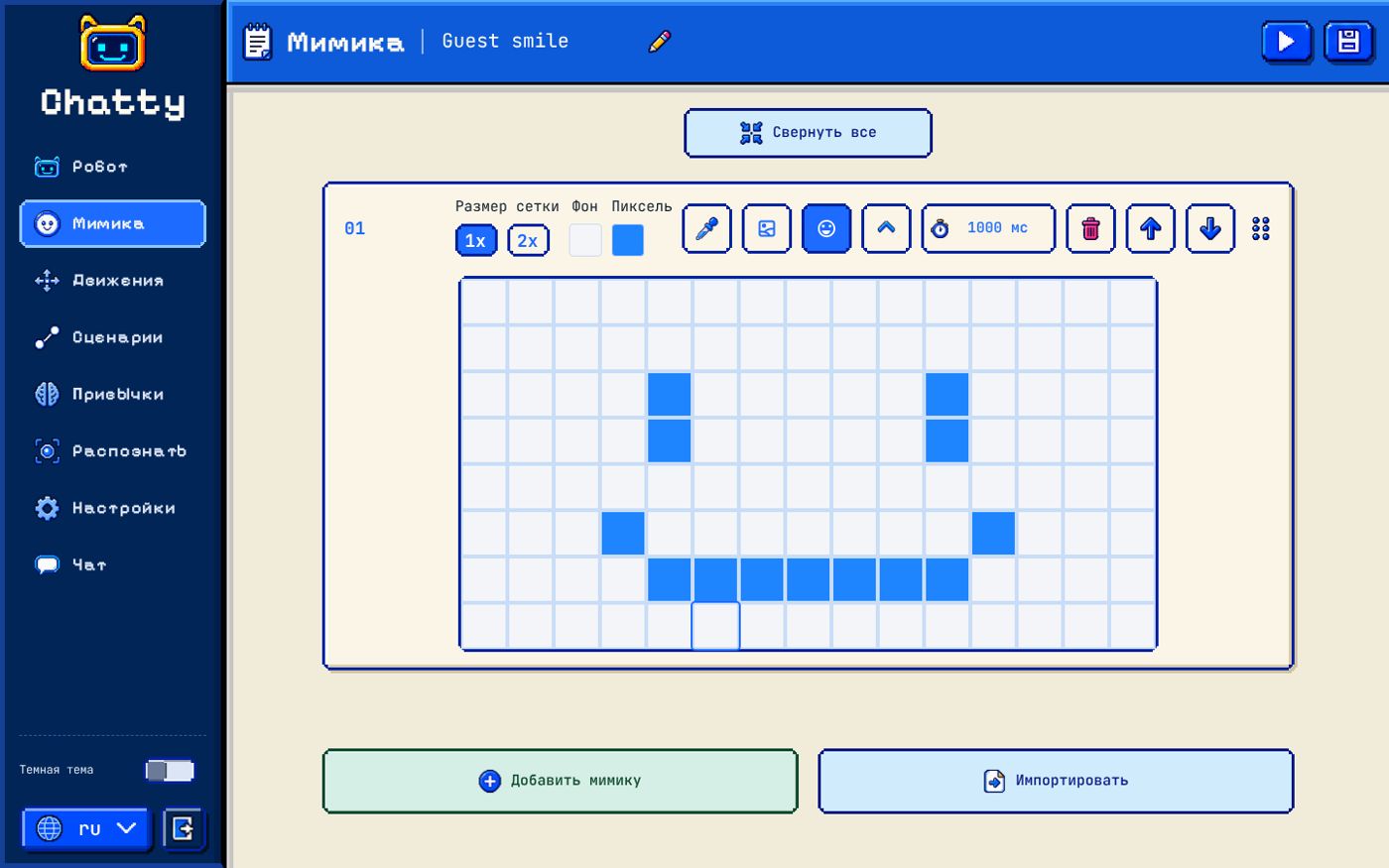Screen dimensions: 1389x868
Task: Move frame 01 up
Action: coord(1151,228)
